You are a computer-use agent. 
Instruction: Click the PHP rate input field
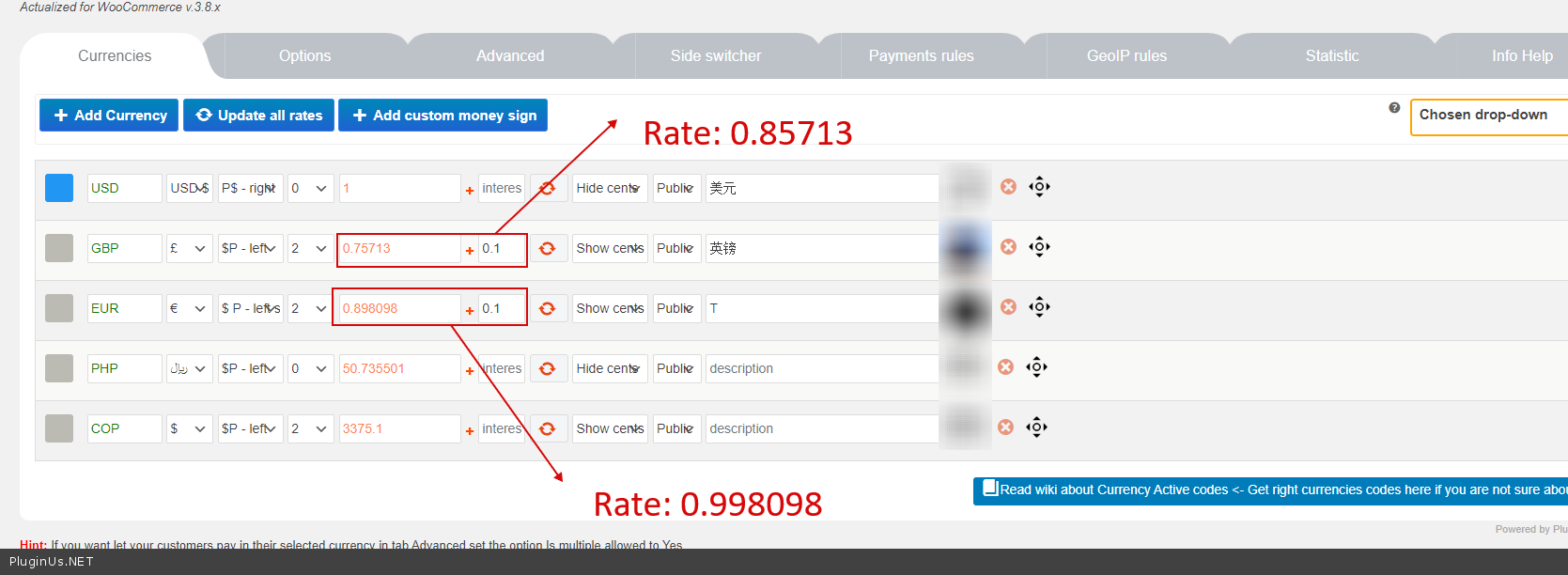[398, 368]
